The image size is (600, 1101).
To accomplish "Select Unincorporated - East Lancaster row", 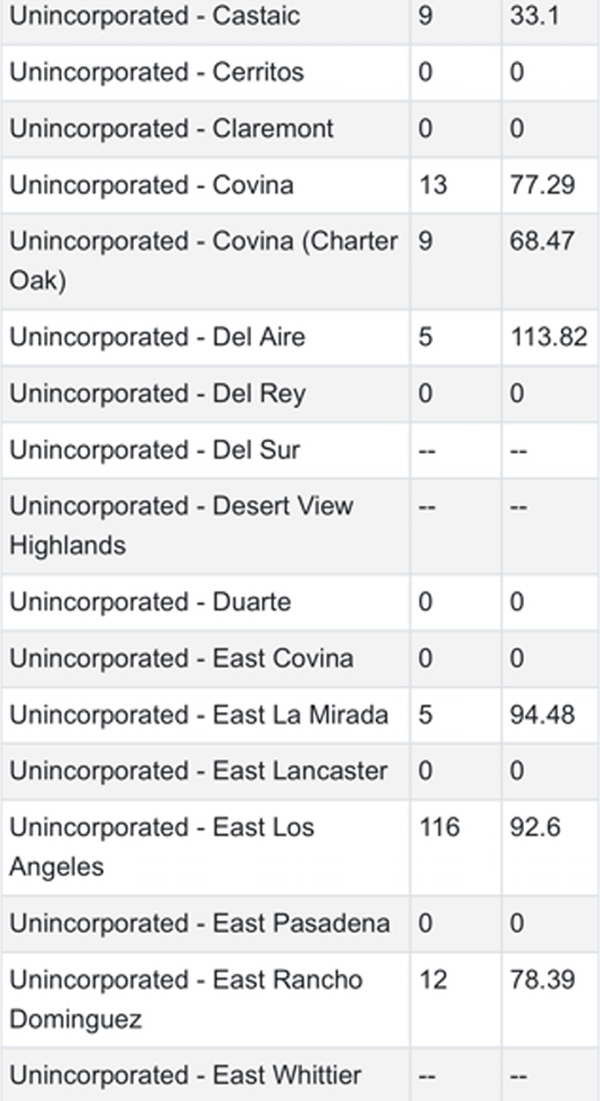I will [300, 771].
